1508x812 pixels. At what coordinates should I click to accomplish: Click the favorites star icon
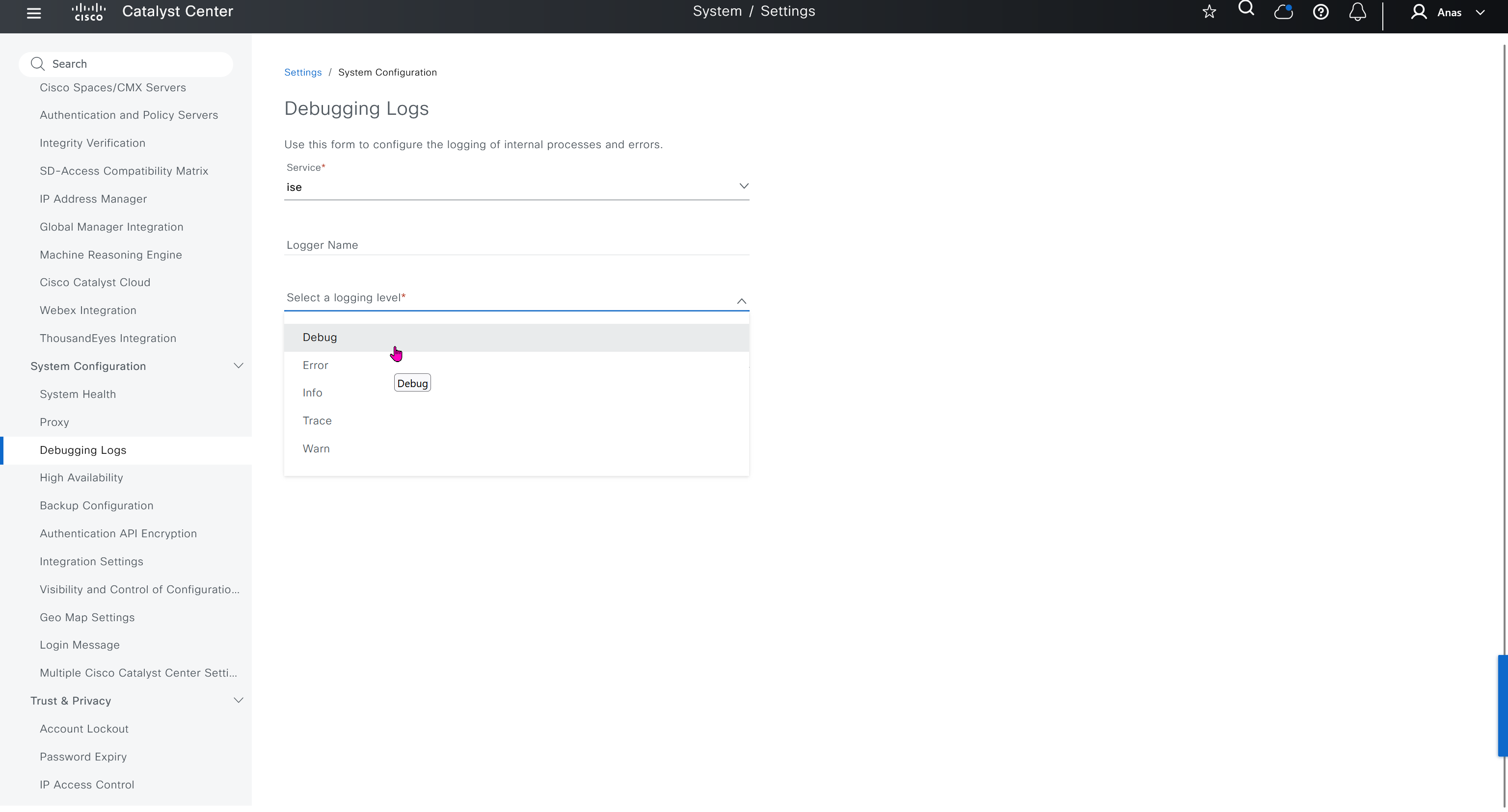[1209, 12]
